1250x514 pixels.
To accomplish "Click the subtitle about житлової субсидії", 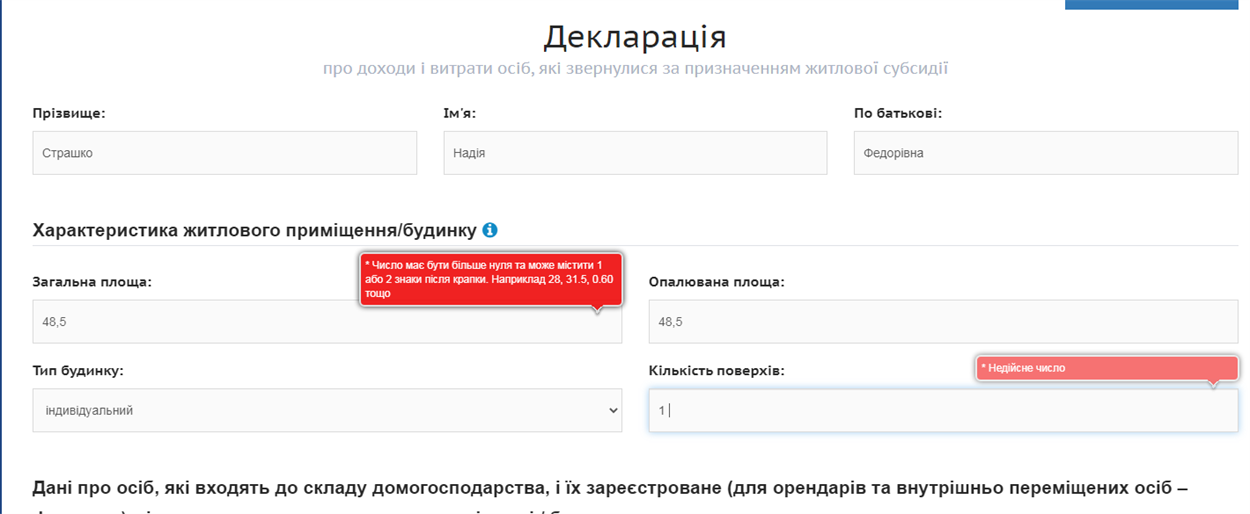I will click(x=635, y=69).
